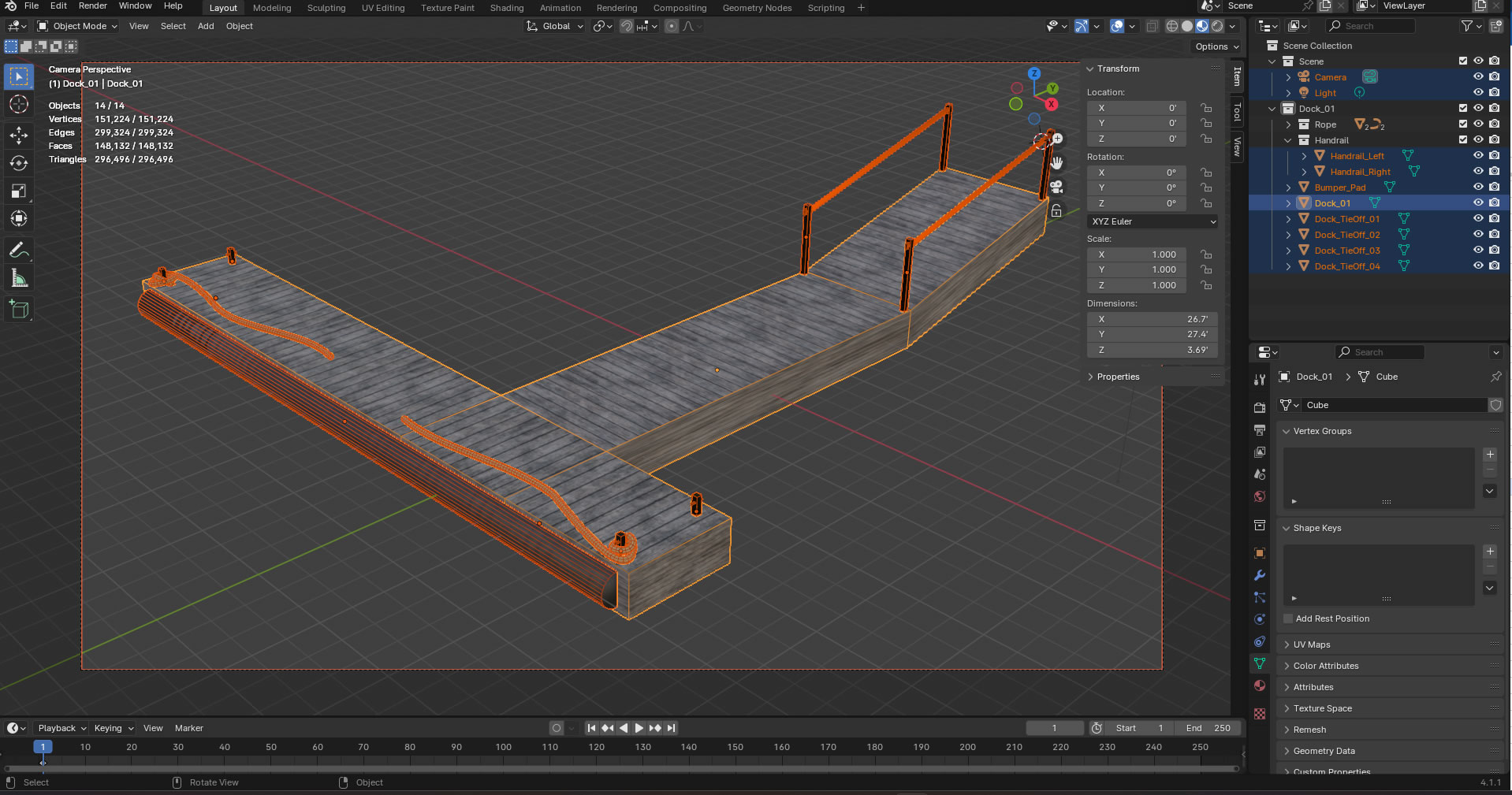
Task: Select the Measure ruler tool
Action: pyautogui.click(x=19, y=279)
